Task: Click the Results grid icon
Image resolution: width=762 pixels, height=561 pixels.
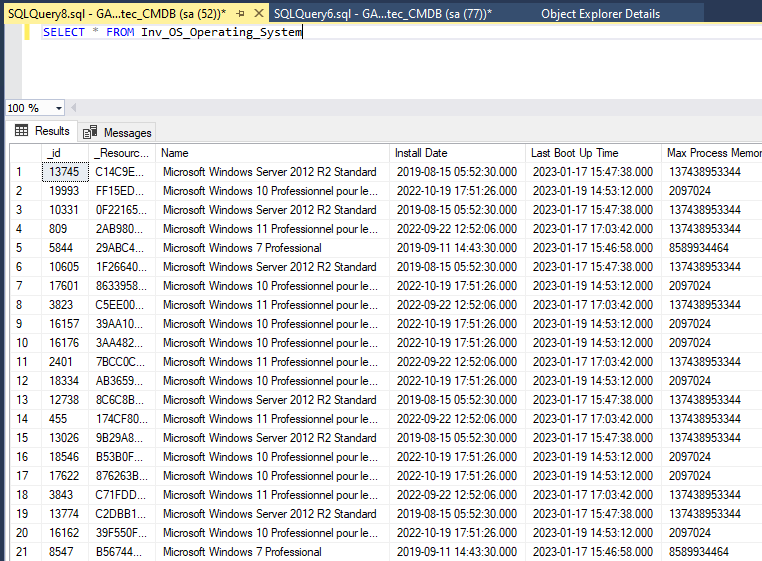Action: [21, 130]
